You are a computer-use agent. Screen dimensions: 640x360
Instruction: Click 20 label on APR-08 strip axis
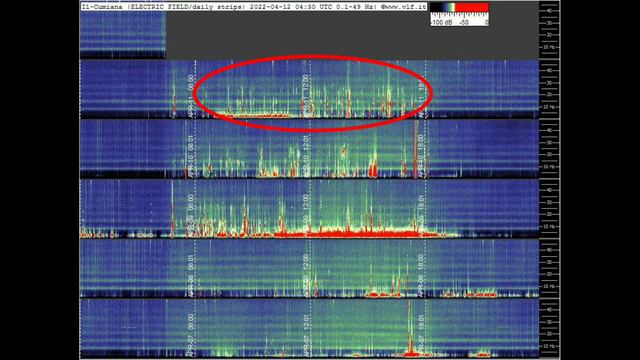coord(549,274)
